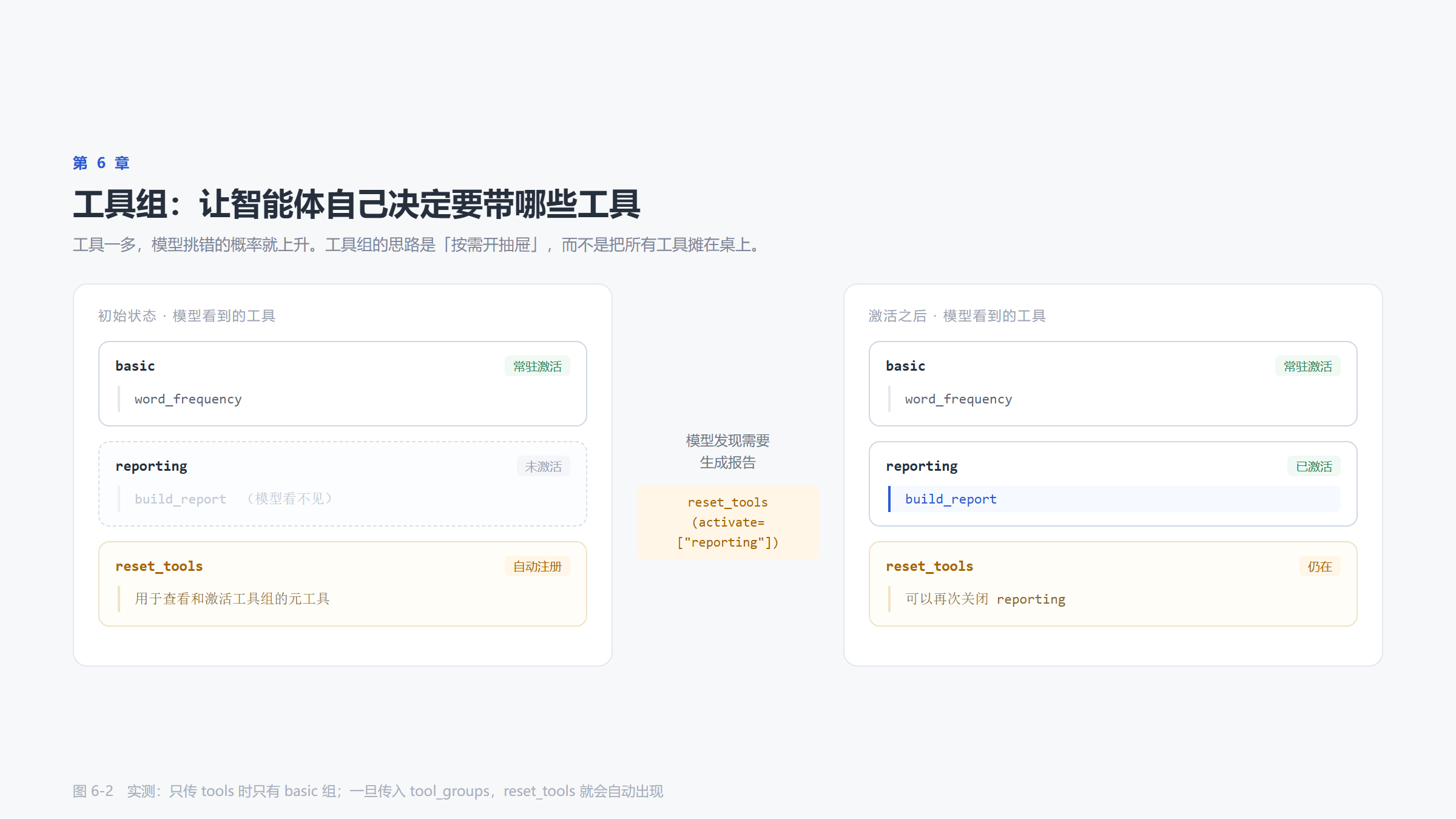Click the 用于查看和激活工具组的元工具 description

tap(232, 599)
